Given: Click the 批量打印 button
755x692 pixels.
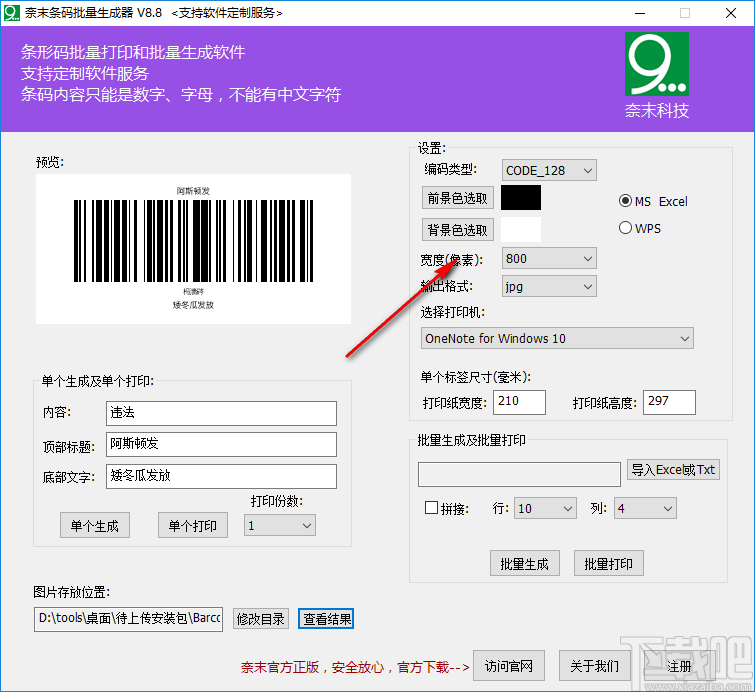Looking at the screenshot, I should [609, 563].
